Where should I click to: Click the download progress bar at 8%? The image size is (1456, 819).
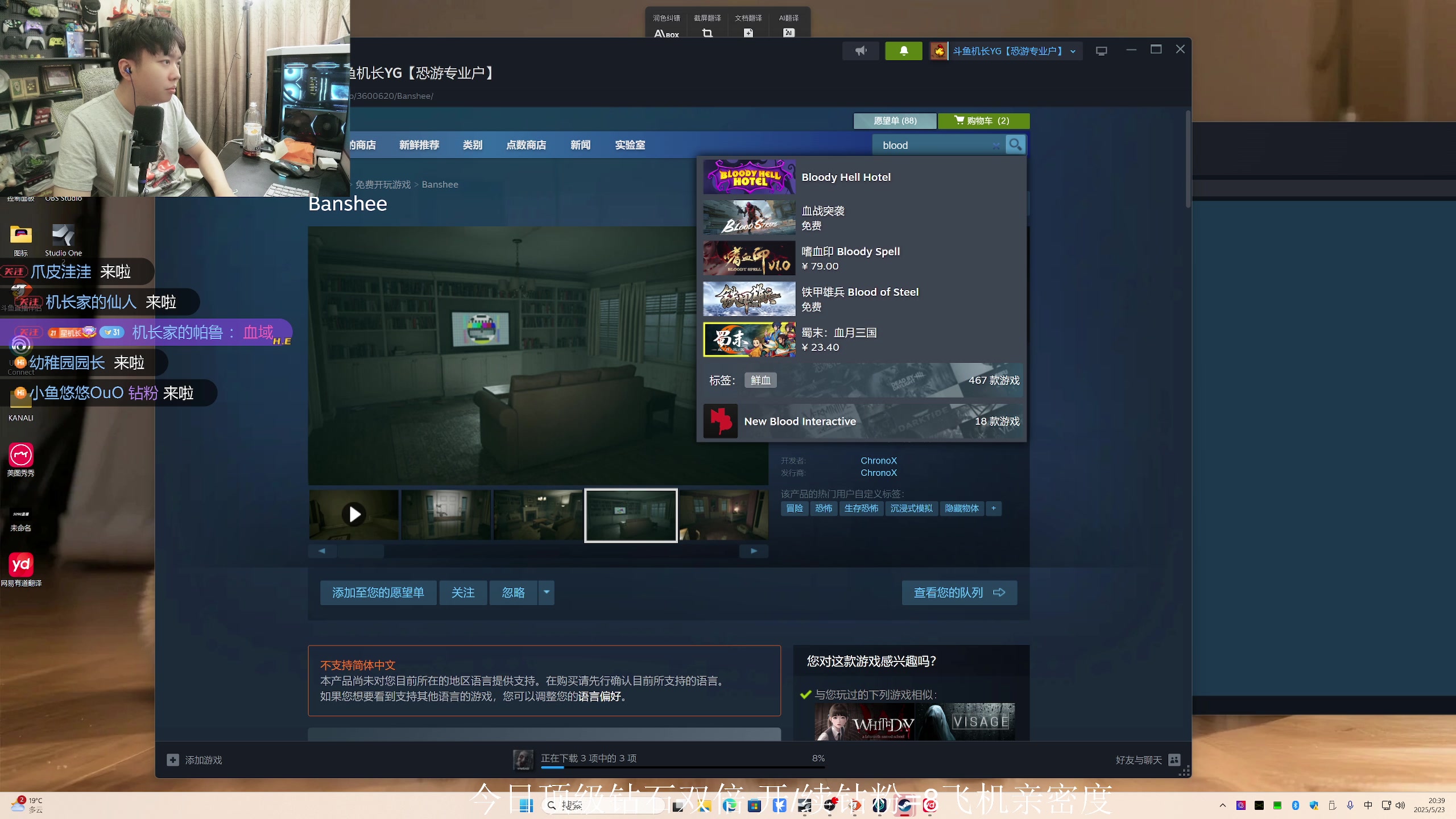tap(682, 767)
